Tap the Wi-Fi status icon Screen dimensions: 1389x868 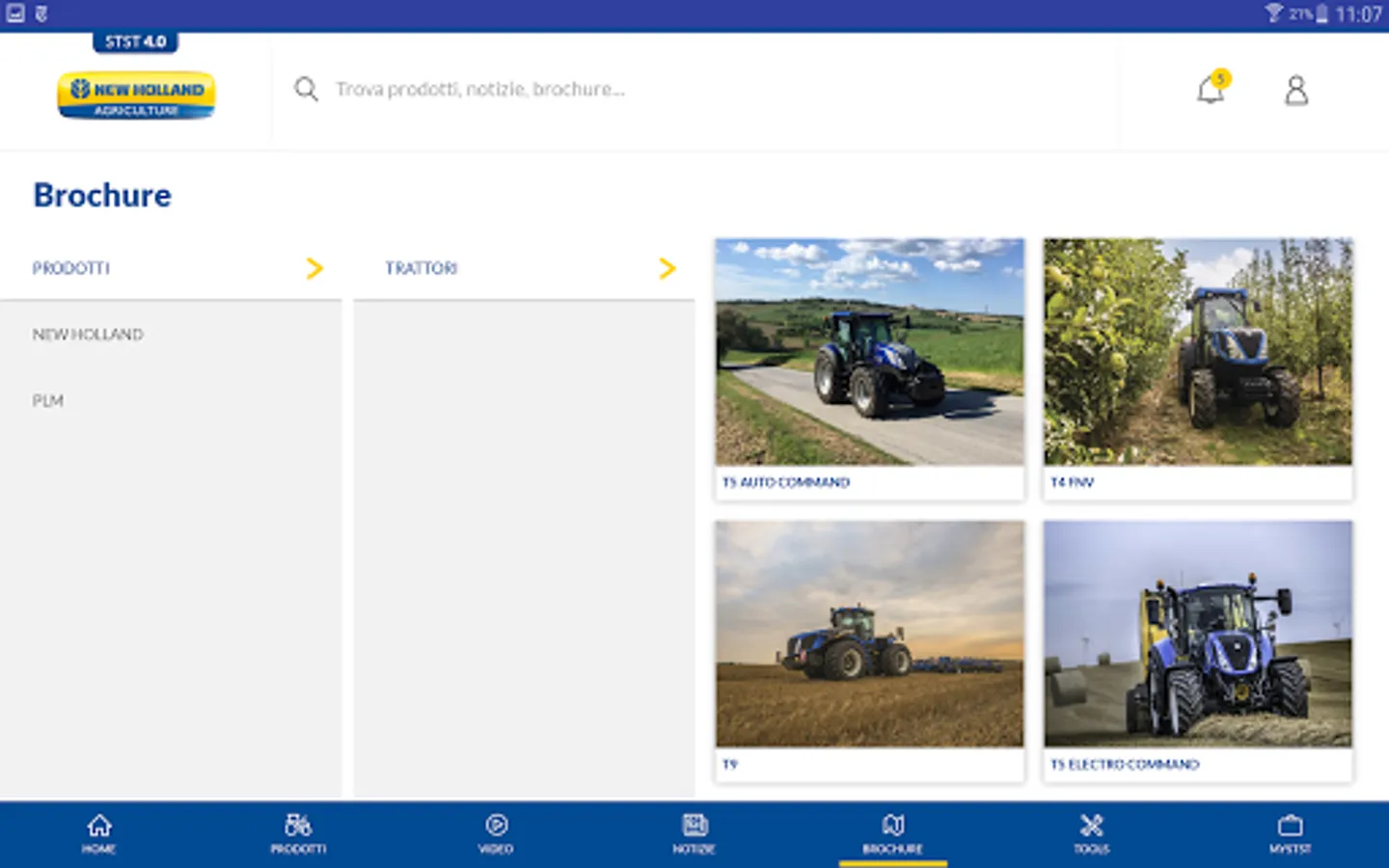(1274, 14)
